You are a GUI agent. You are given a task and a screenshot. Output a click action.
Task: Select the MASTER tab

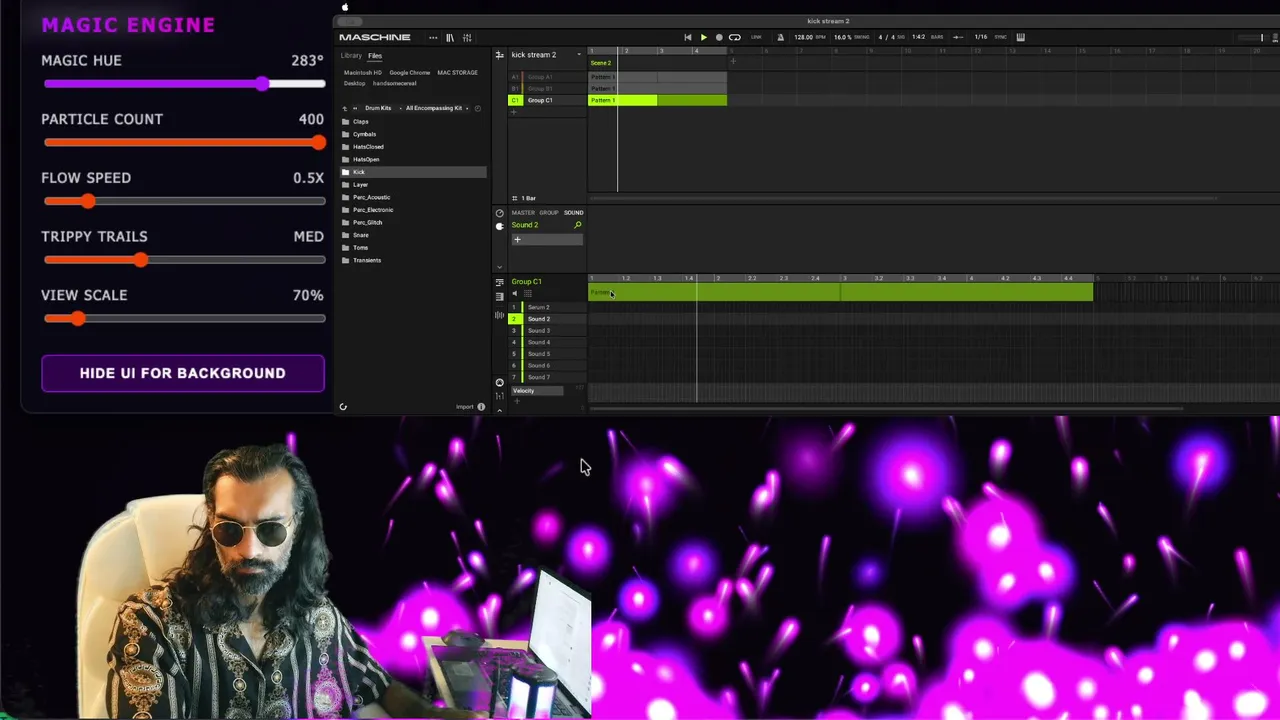(523, 213)
